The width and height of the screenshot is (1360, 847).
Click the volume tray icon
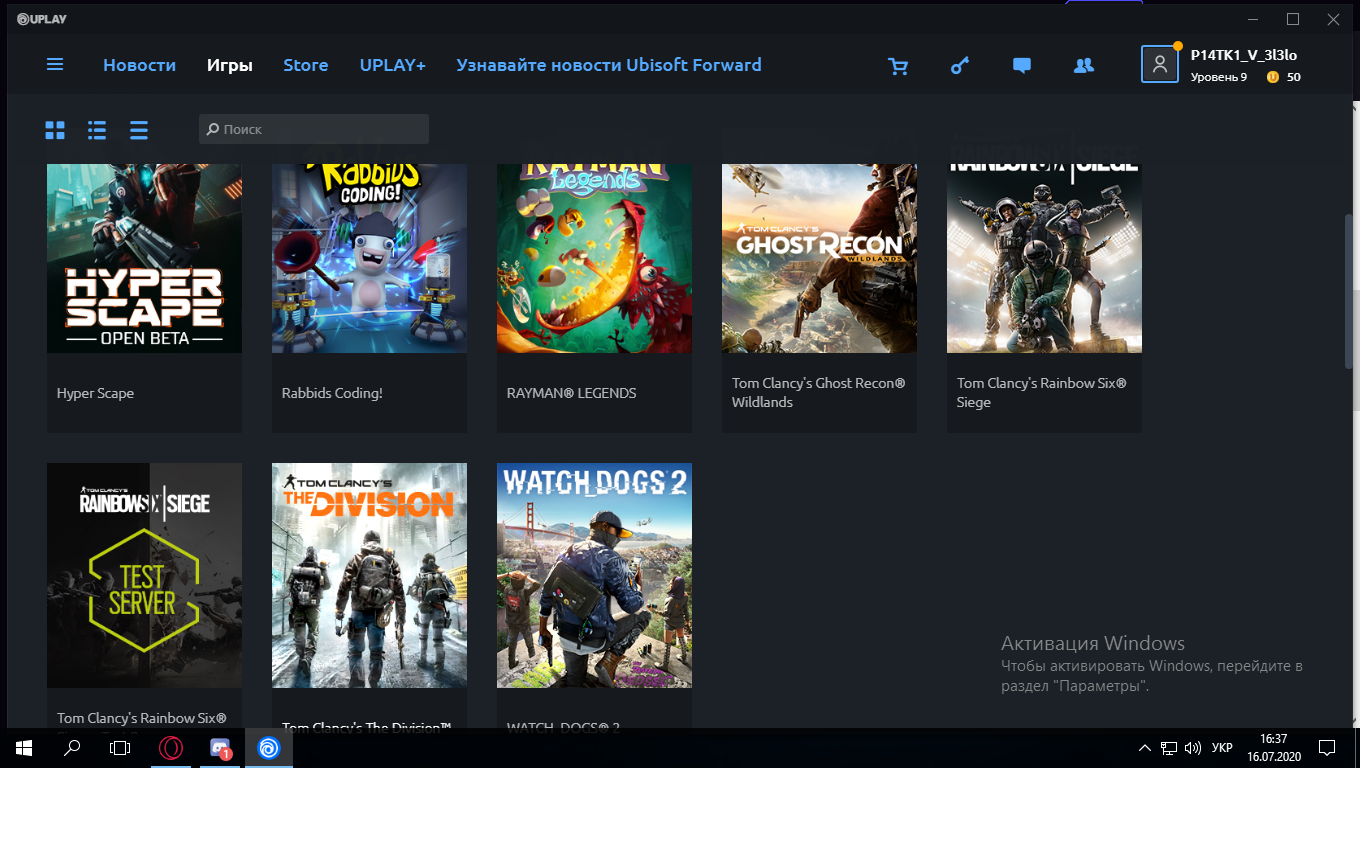1192,748
